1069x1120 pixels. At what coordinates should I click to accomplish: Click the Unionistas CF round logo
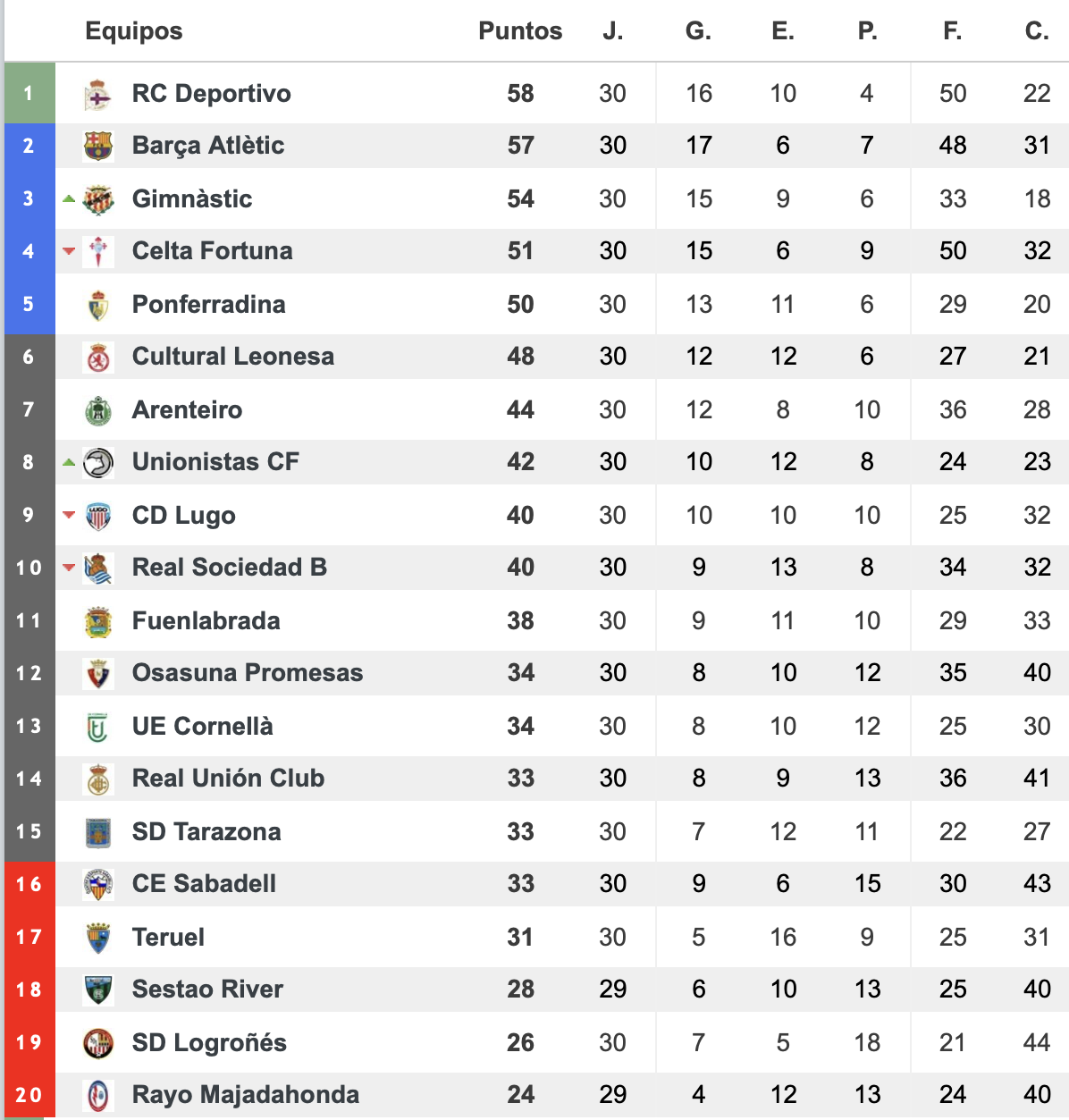point(98,462)
